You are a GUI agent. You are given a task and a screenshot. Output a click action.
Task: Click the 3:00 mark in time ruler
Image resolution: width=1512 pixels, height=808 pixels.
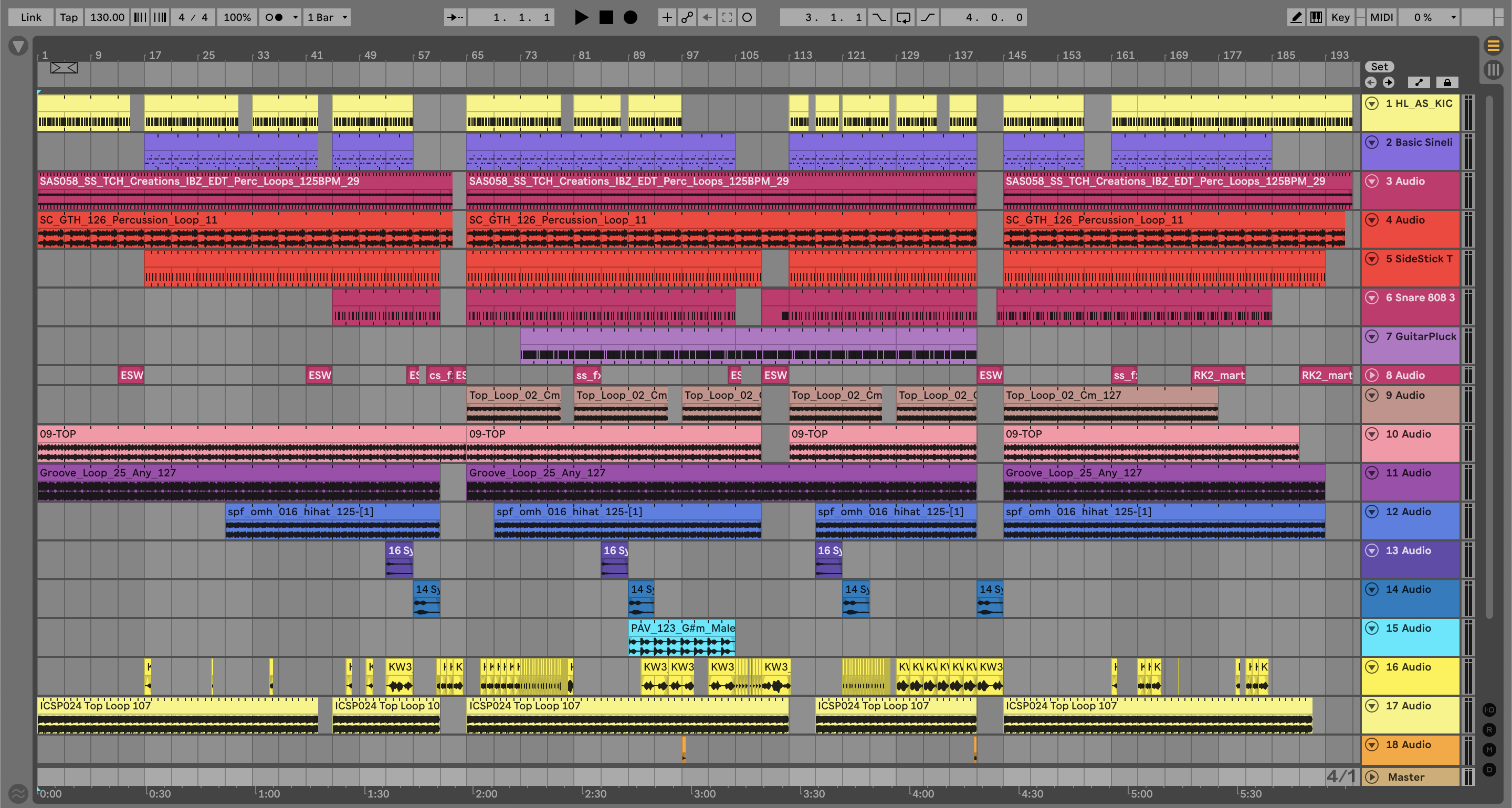click(705, 793)
